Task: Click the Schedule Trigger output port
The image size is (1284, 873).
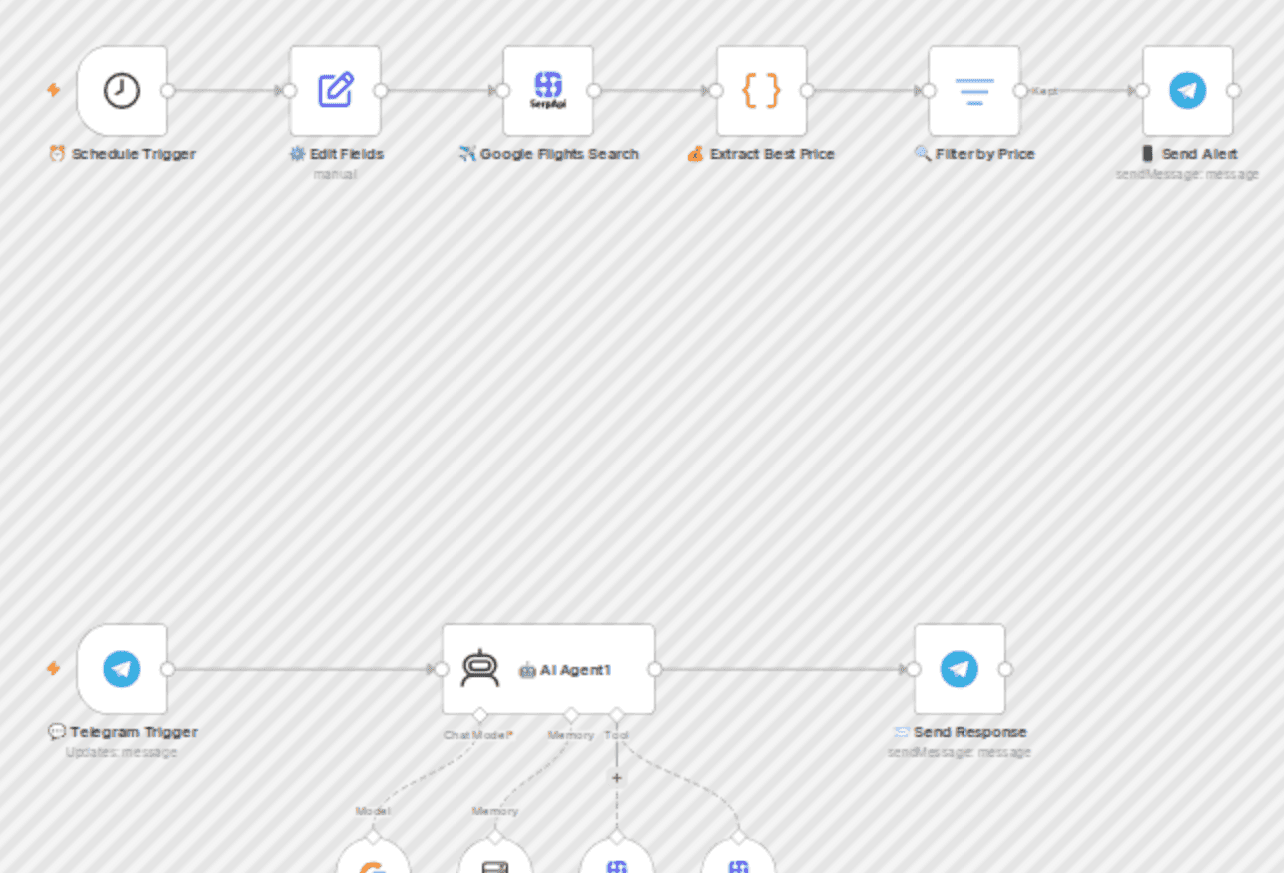Action: 168,91
